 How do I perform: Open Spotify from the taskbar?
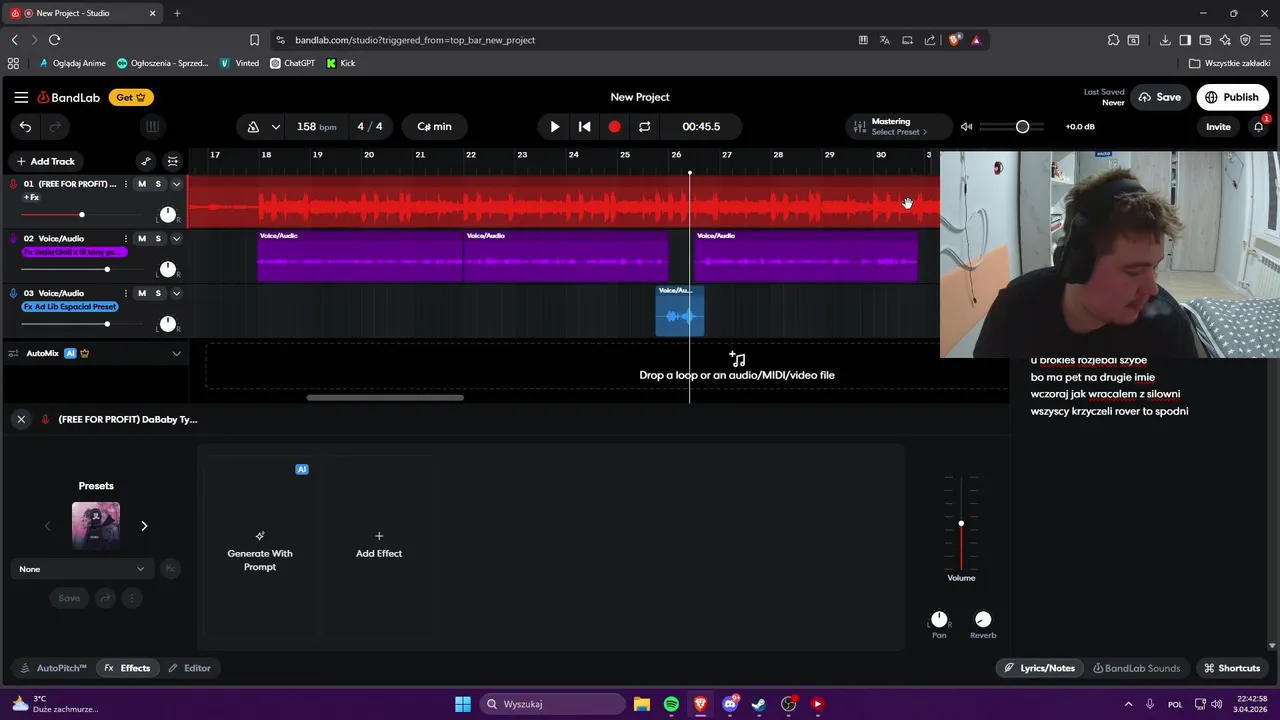(671, 704)
